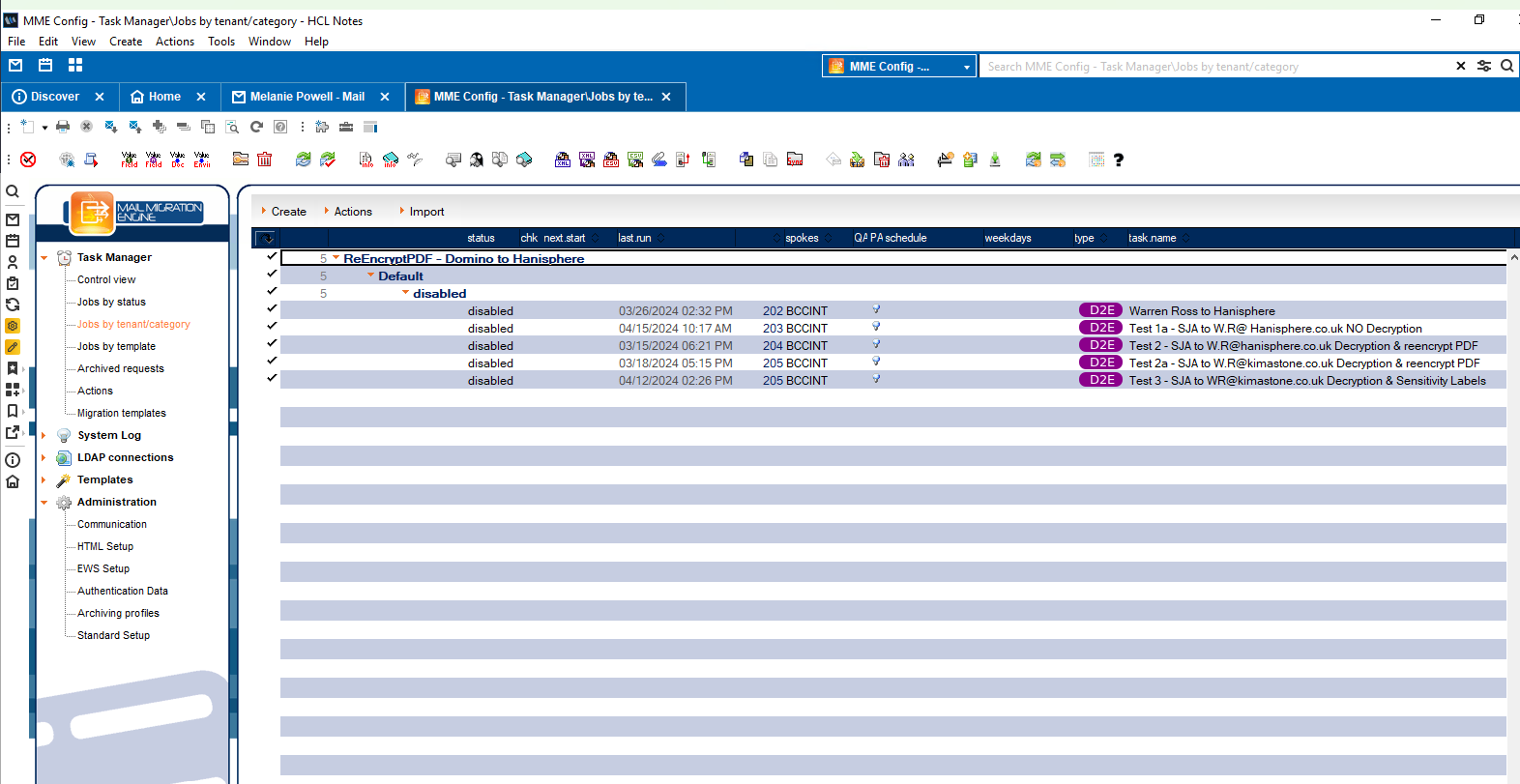Click the D2E badge on Test 3 row
Viewport: 1520px width, 784px height.
pyautogui.click(x=1101, y=380)
